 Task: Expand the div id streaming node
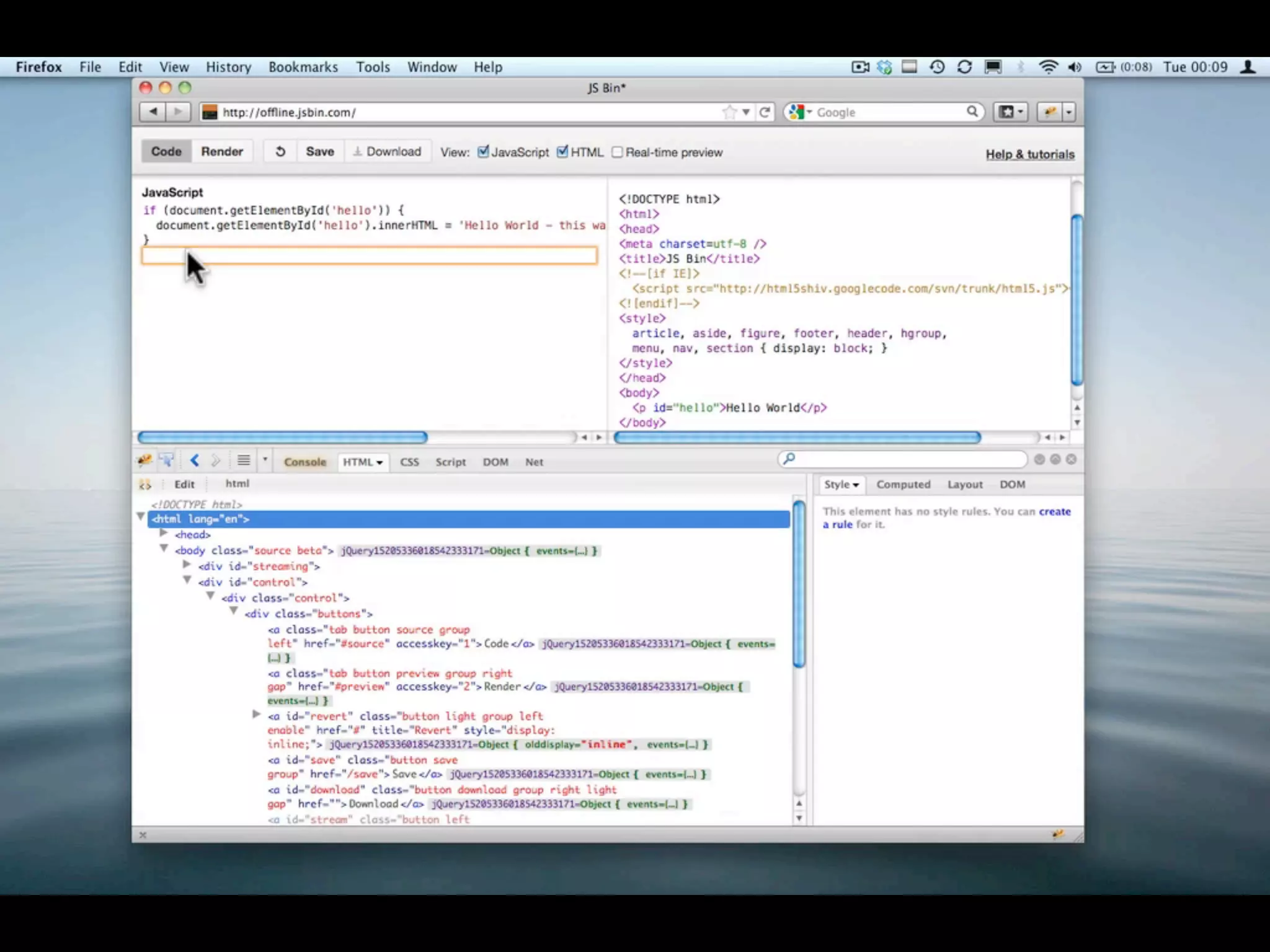187,565
